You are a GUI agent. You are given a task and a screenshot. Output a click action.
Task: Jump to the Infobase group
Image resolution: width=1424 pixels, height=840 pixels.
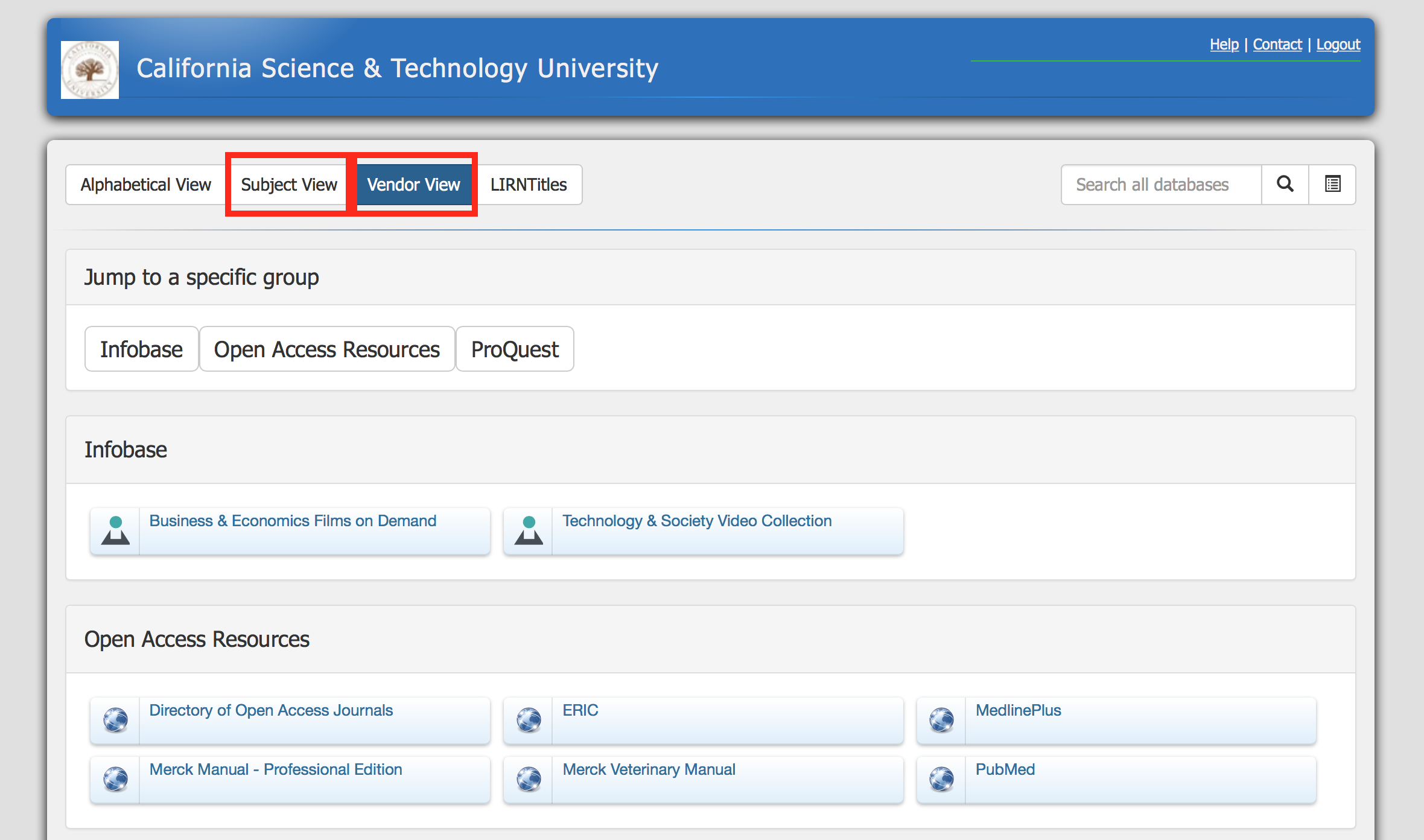pyautogui.click(x=141, y=349)
